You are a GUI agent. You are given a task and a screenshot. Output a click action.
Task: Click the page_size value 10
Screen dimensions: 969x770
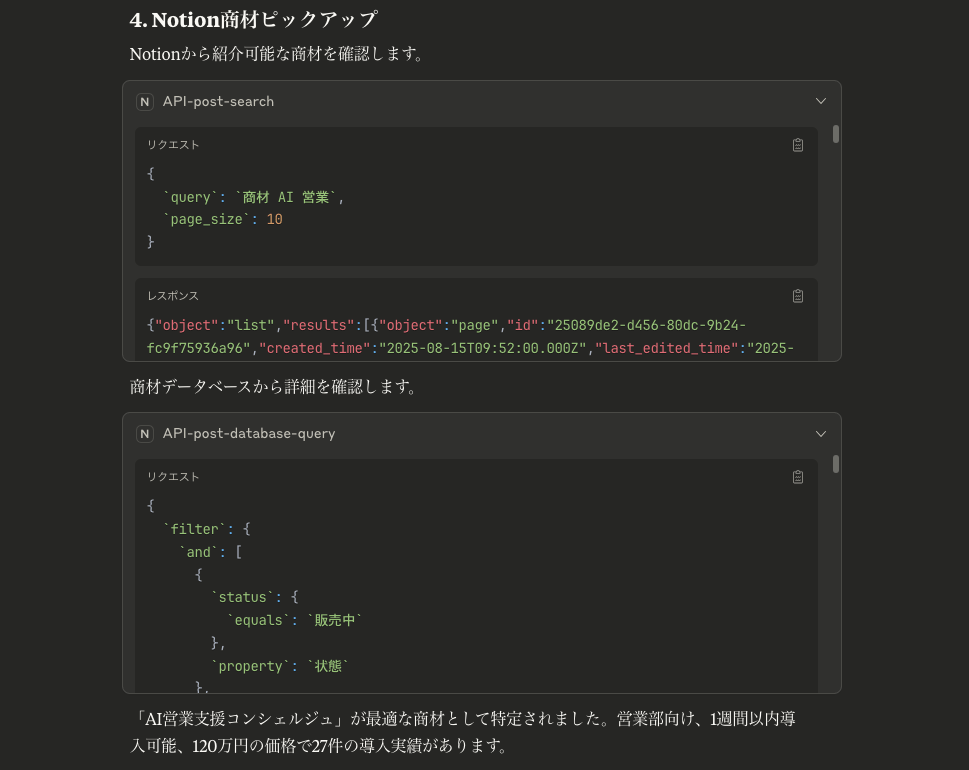coord(274,219)
